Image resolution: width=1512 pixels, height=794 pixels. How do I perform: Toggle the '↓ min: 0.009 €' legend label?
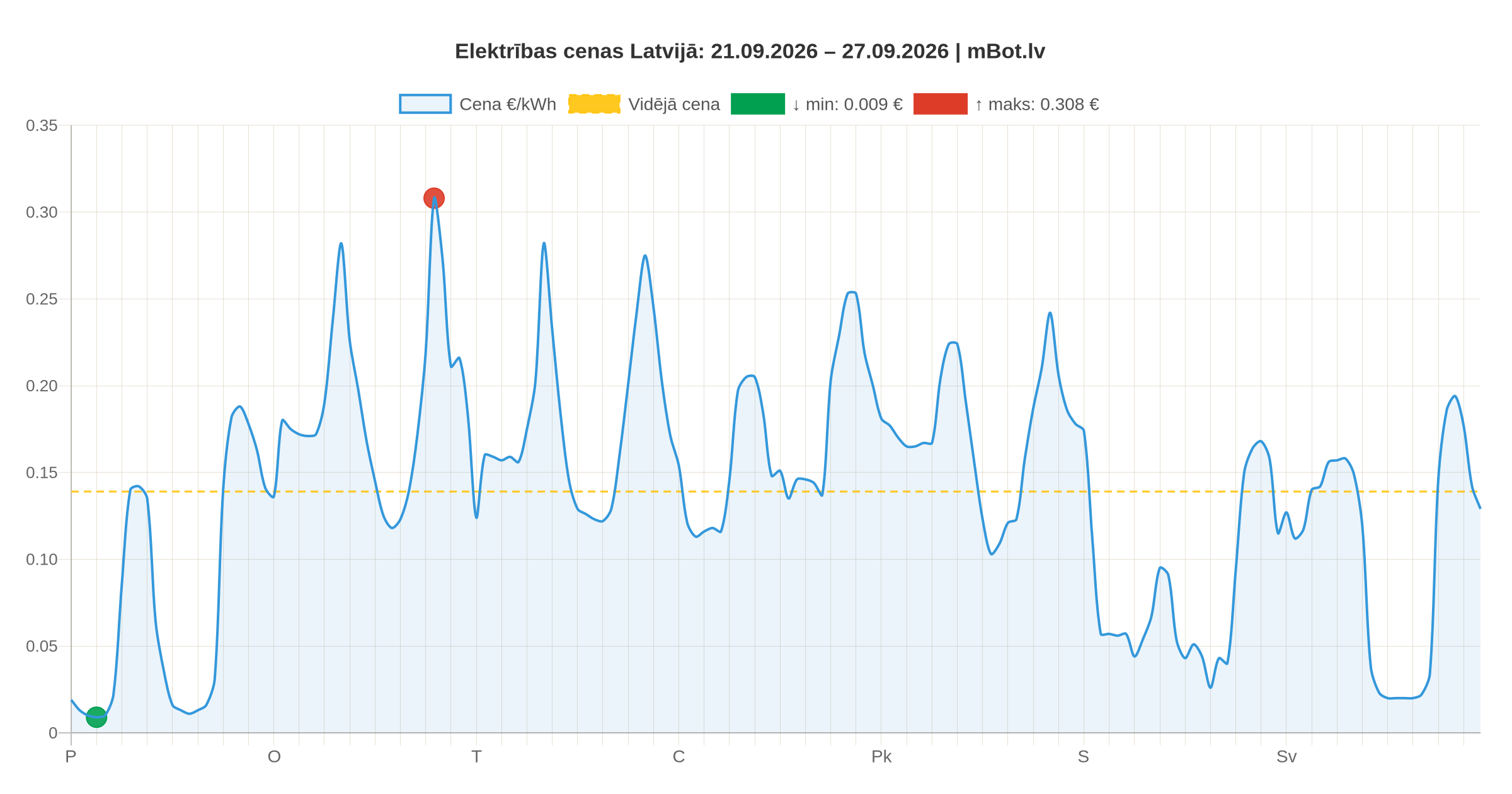tap(847, 104)
